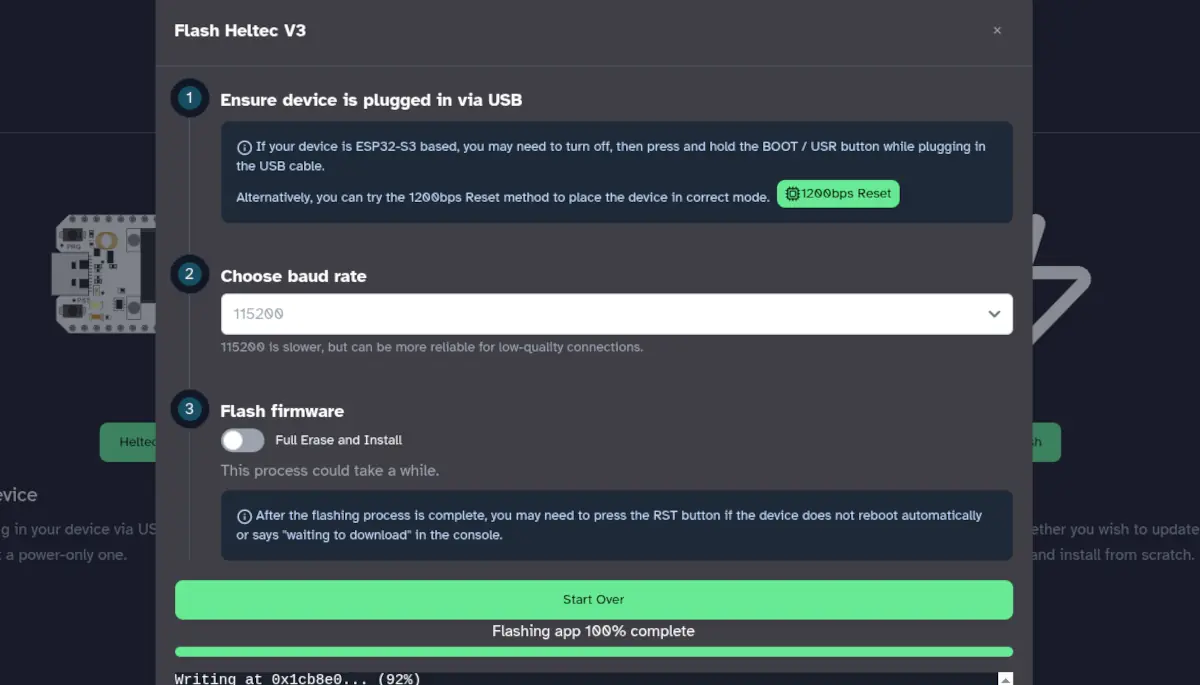Click the step 2 number badge
1200x685 pixels.
190,274
